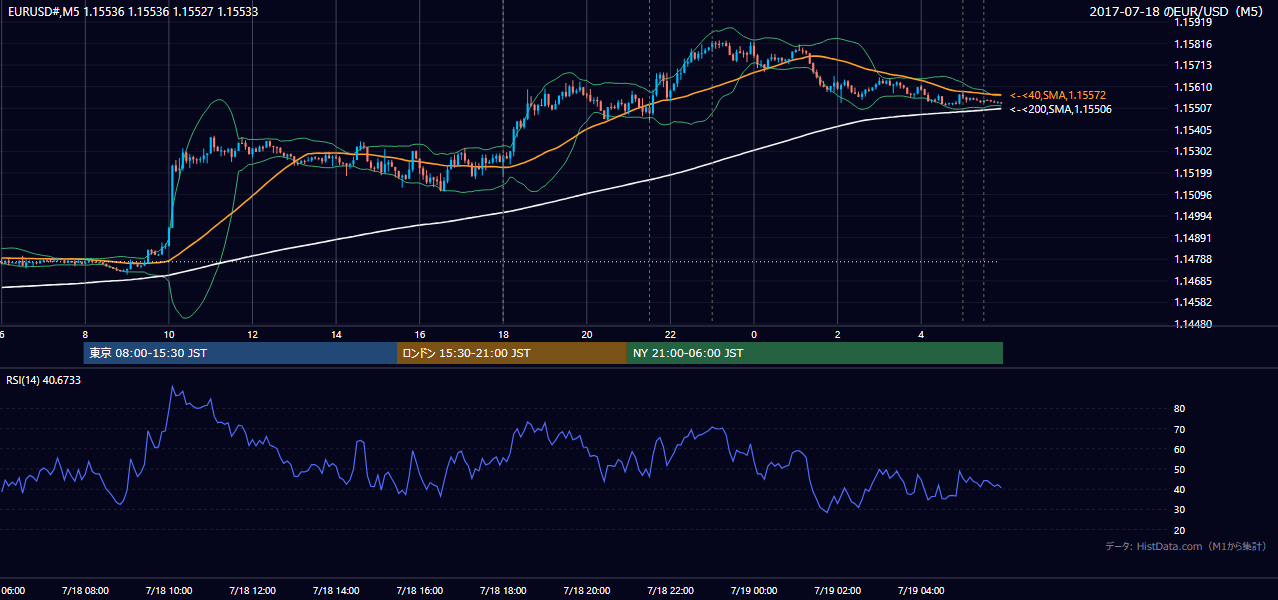Click price axis value 1.15199

click(x=1194, y=173)
